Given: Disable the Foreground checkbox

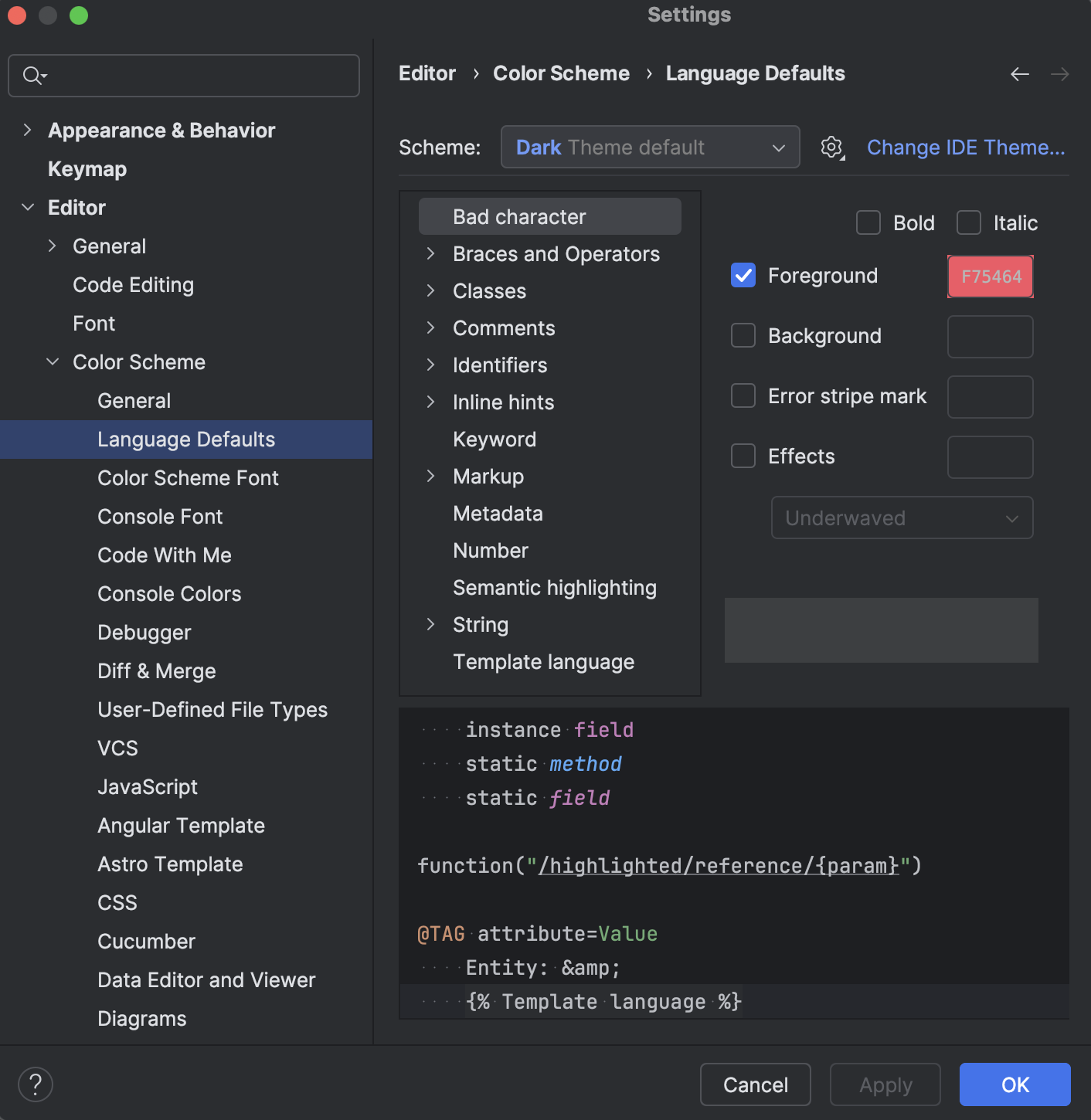Looking at the screenshot, I should pos(743,275).
